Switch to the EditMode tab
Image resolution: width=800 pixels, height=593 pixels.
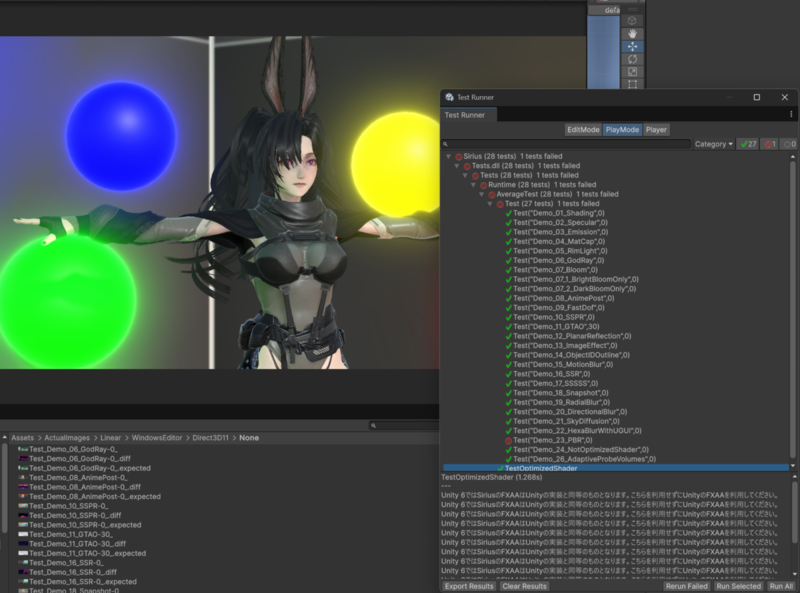coord(583,130)
